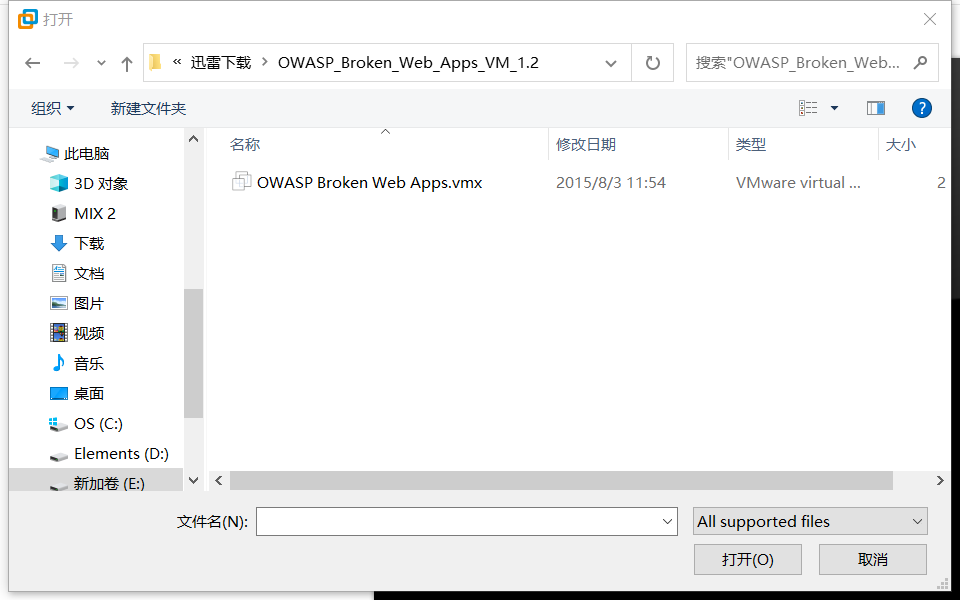
Task: Click the horizontal scrollbar thumb
Action: (x=561, y=481)
